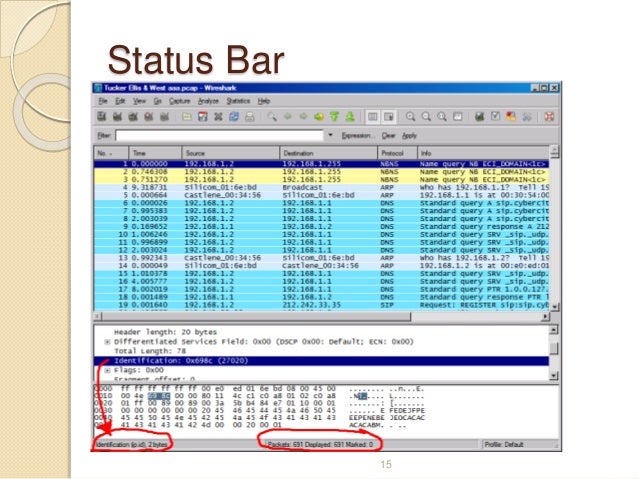The height and width of the screenshot is (479, 638).
Task: Open coloring rules toolbar icon
Action: pyautogui.click(x=511, y=117)
